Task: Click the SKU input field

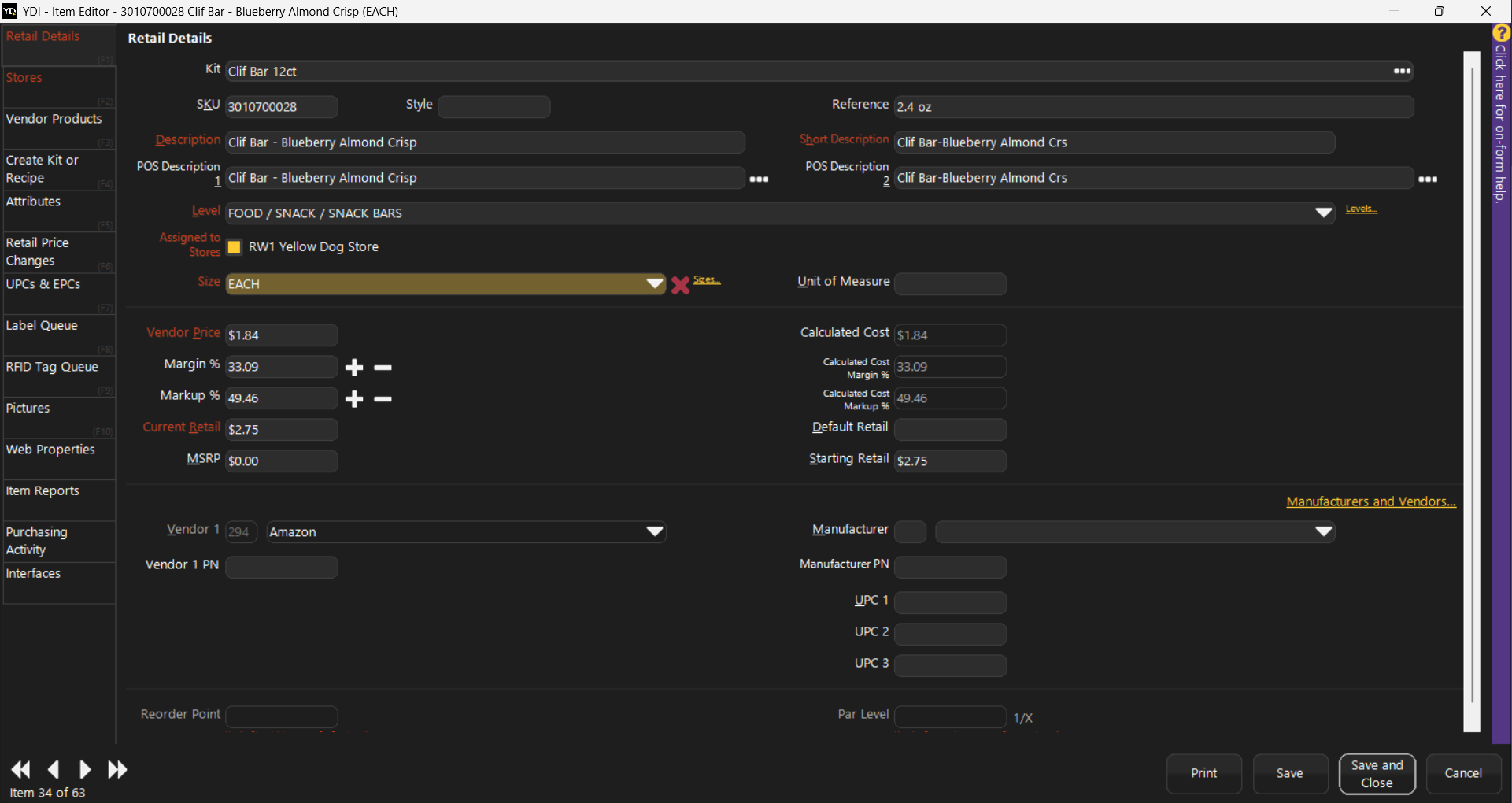Action: coord(282,107)
